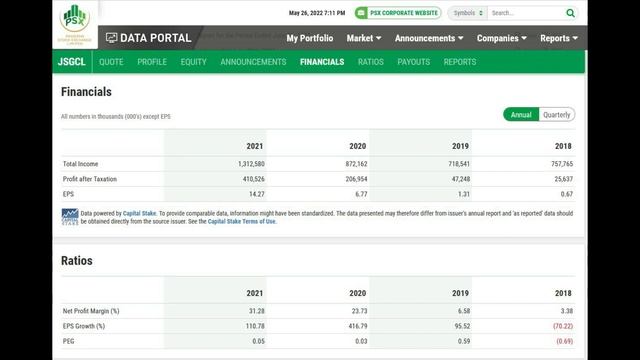The width and height of the screenshot is (640, 360).
Task: Open My Portfolio
Action: [x=310, y=38]
